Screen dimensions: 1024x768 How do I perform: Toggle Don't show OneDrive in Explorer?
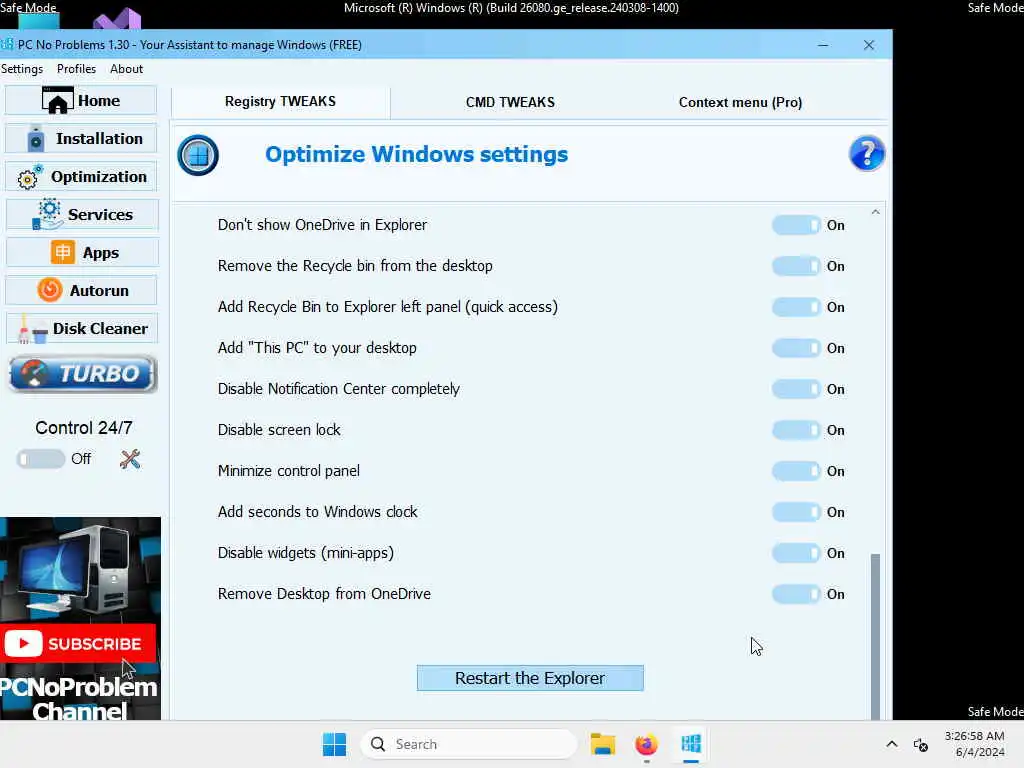pyautogui.click(x=795, y=225)
